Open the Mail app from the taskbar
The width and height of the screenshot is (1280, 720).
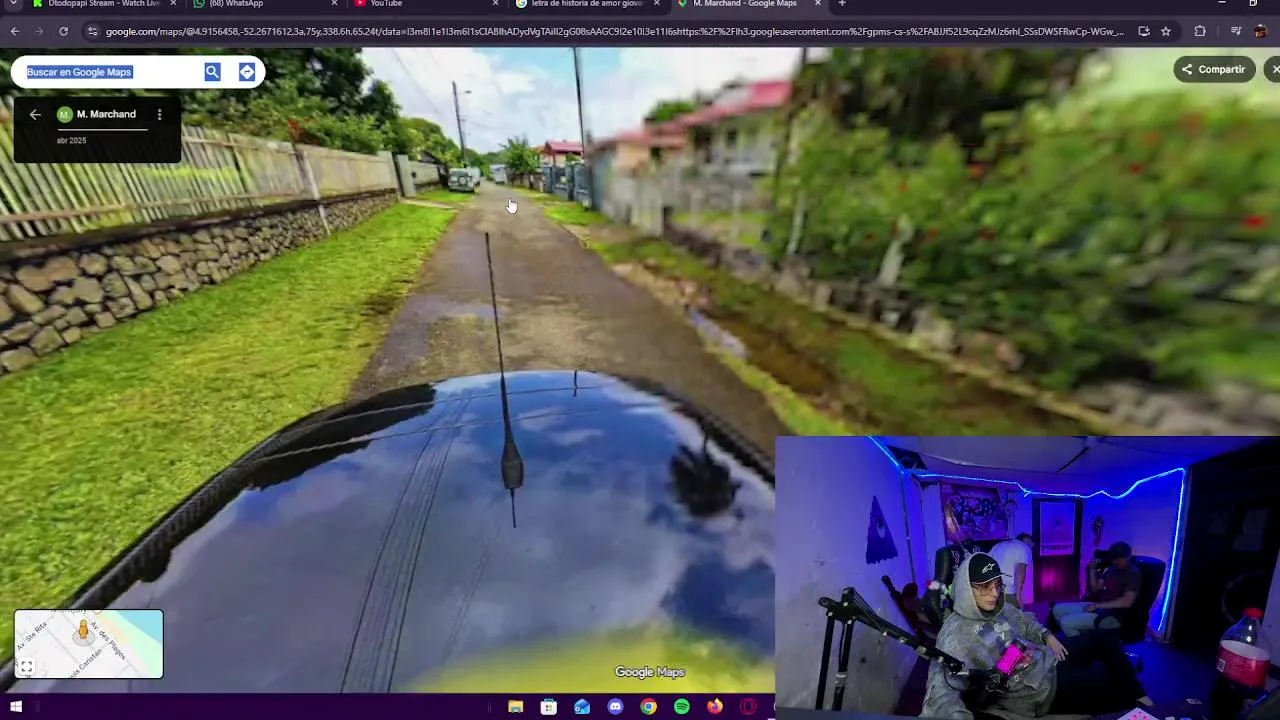pos(582,707)
